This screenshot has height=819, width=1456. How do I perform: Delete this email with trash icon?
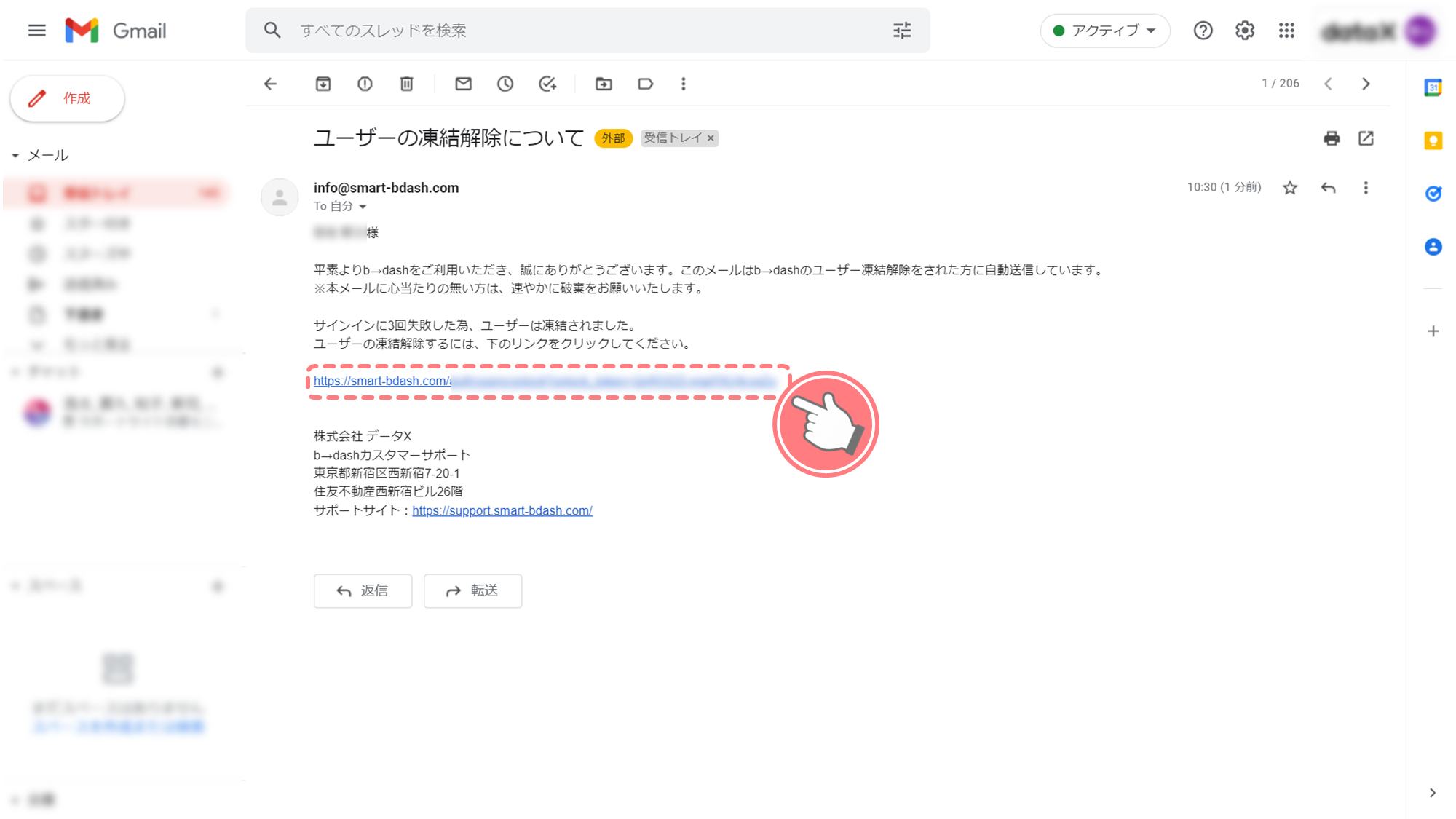407,84
